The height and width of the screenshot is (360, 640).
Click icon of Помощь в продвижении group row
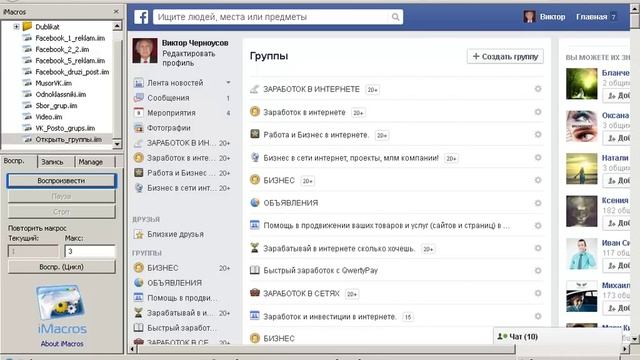(x=255, y=225)
